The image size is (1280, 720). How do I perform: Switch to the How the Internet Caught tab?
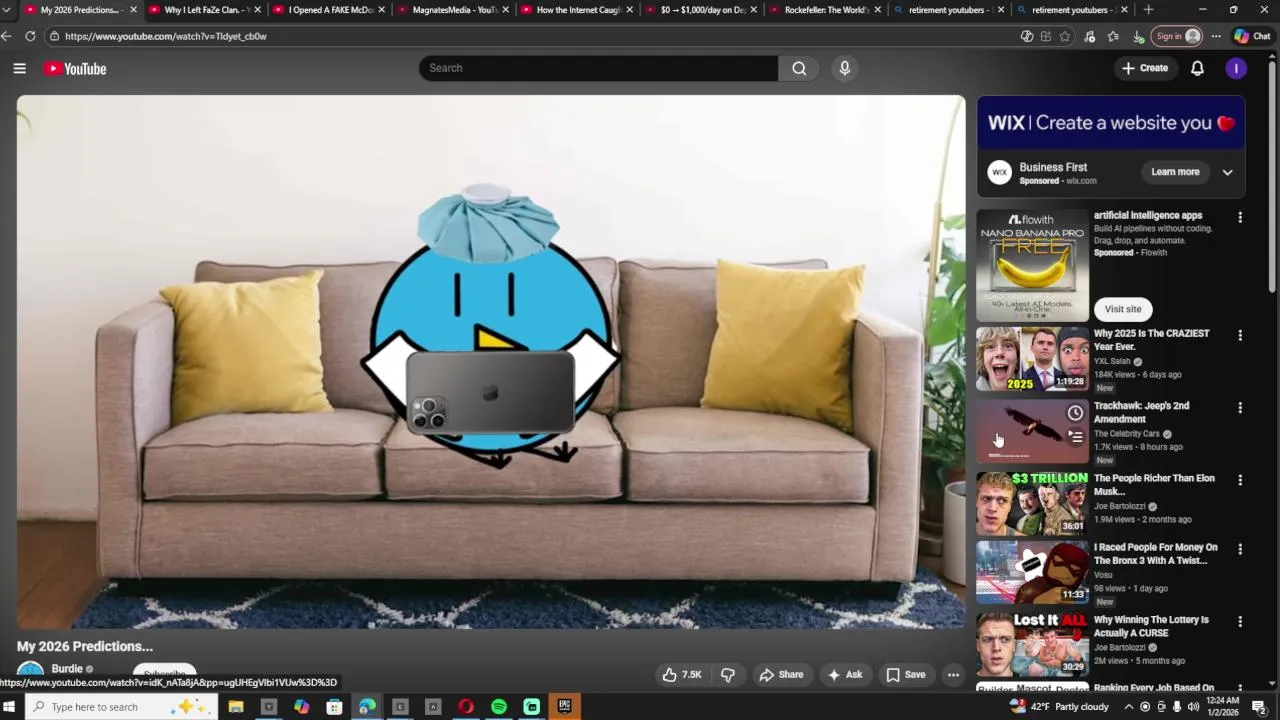coord(578,10)
